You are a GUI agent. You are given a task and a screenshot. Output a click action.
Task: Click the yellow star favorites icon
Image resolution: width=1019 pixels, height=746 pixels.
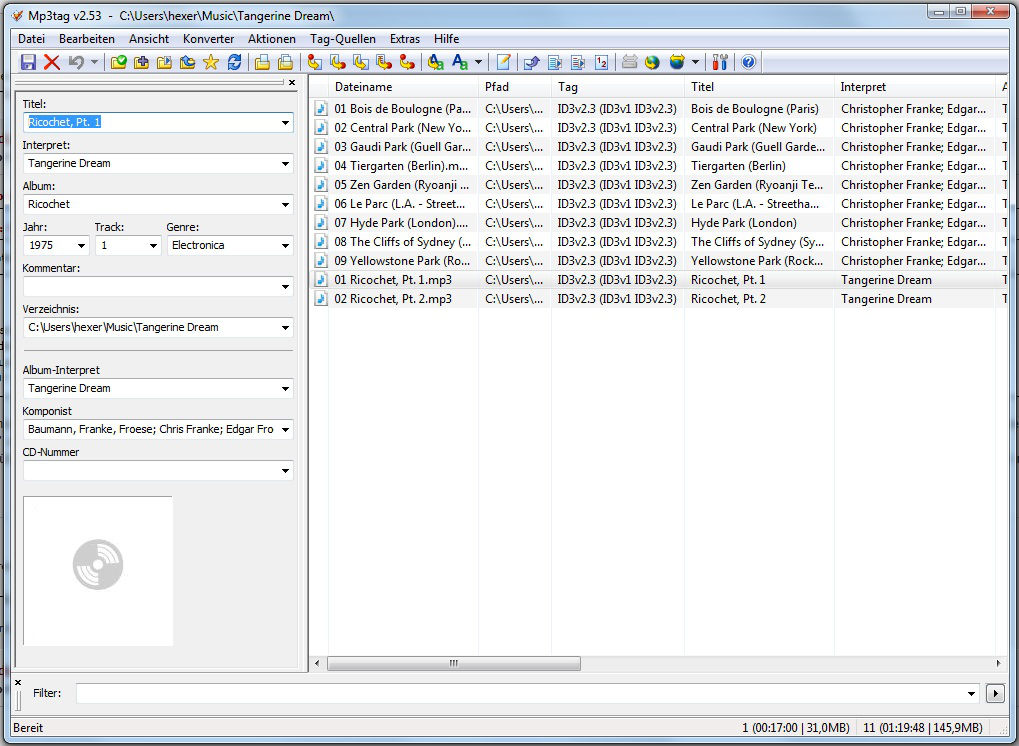click(x=211, y=62)
